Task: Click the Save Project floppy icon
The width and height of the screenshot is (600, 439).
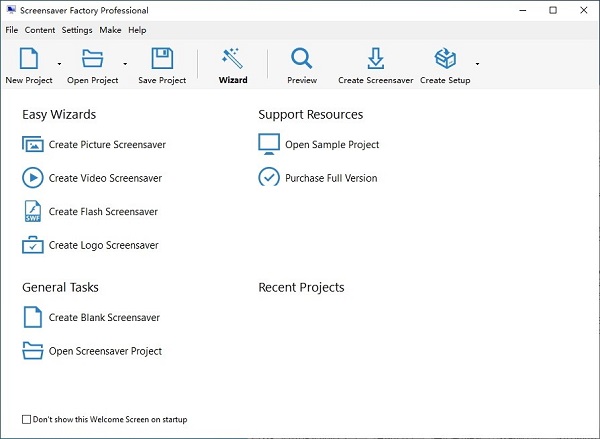Action: click(x=162, y=59)
